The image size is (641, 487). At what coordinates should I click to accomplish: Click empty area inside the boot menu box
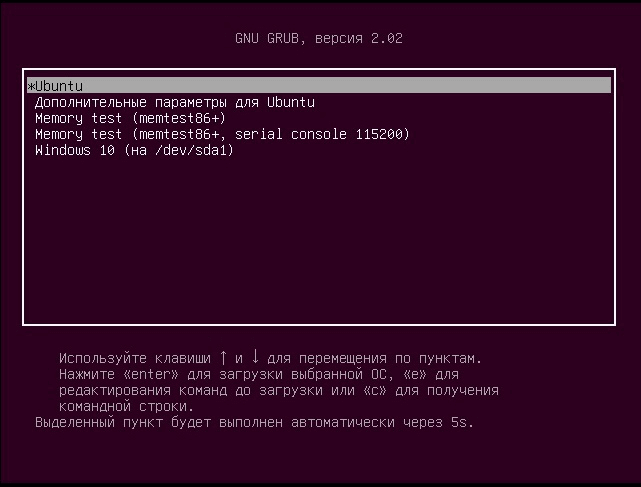pyautogui.click(x=319, y=237)
